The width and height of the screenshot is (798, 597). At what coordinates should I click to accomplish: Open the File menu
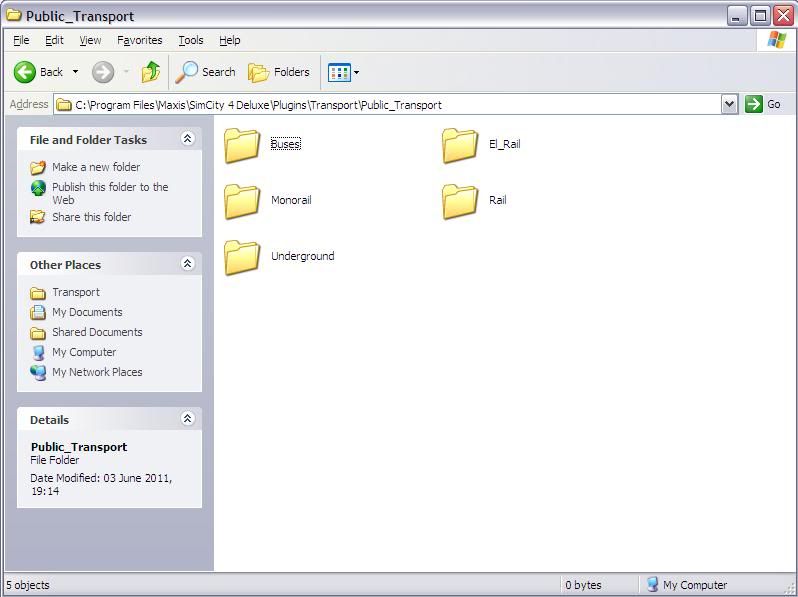[x=21, y=40]
